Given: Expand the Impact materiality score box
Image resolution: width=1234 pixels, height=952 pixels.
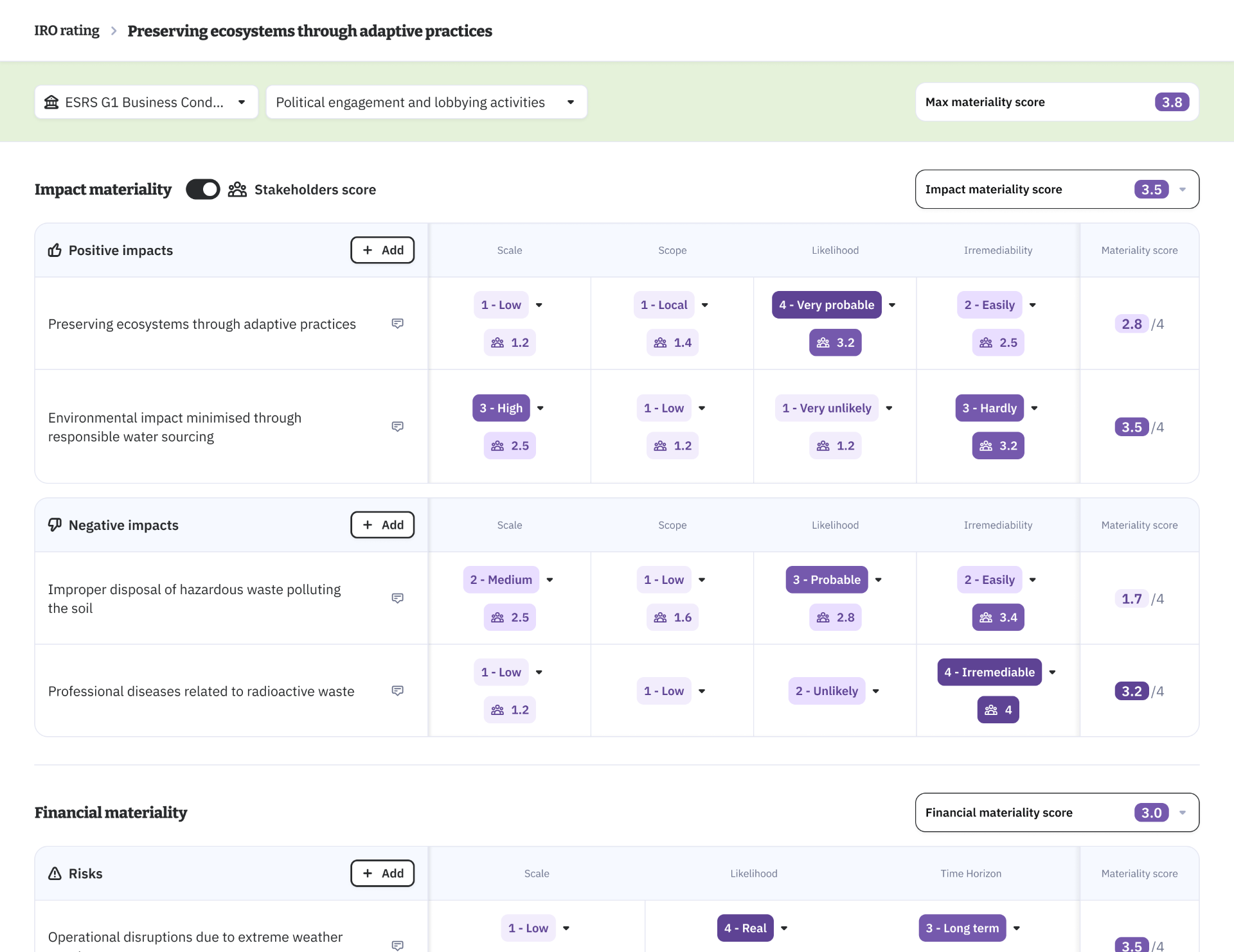Looking at the screenshot, I should pos(1057,190).
